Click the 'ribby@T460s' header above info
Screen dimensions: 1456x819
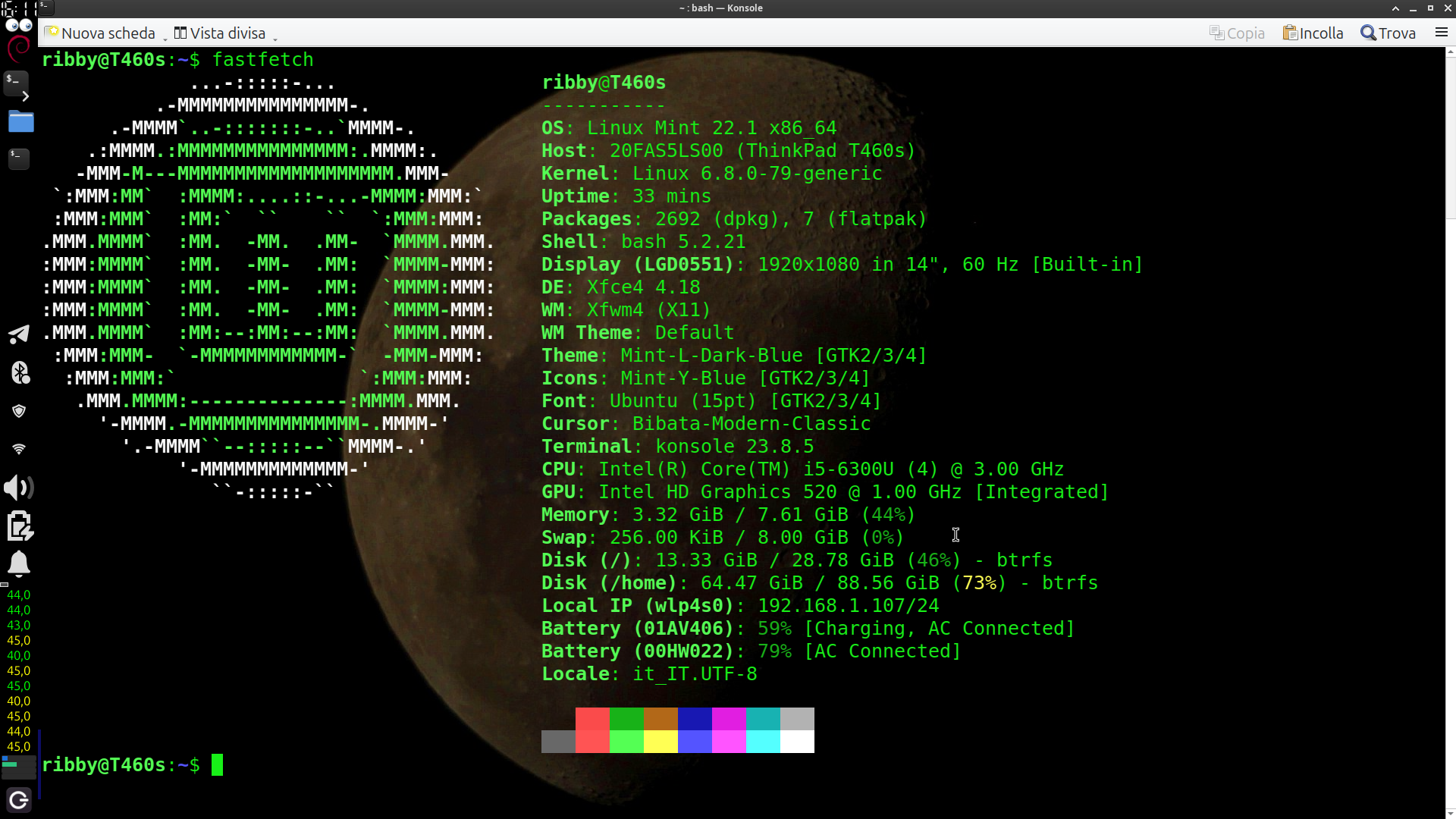(604, 82)
